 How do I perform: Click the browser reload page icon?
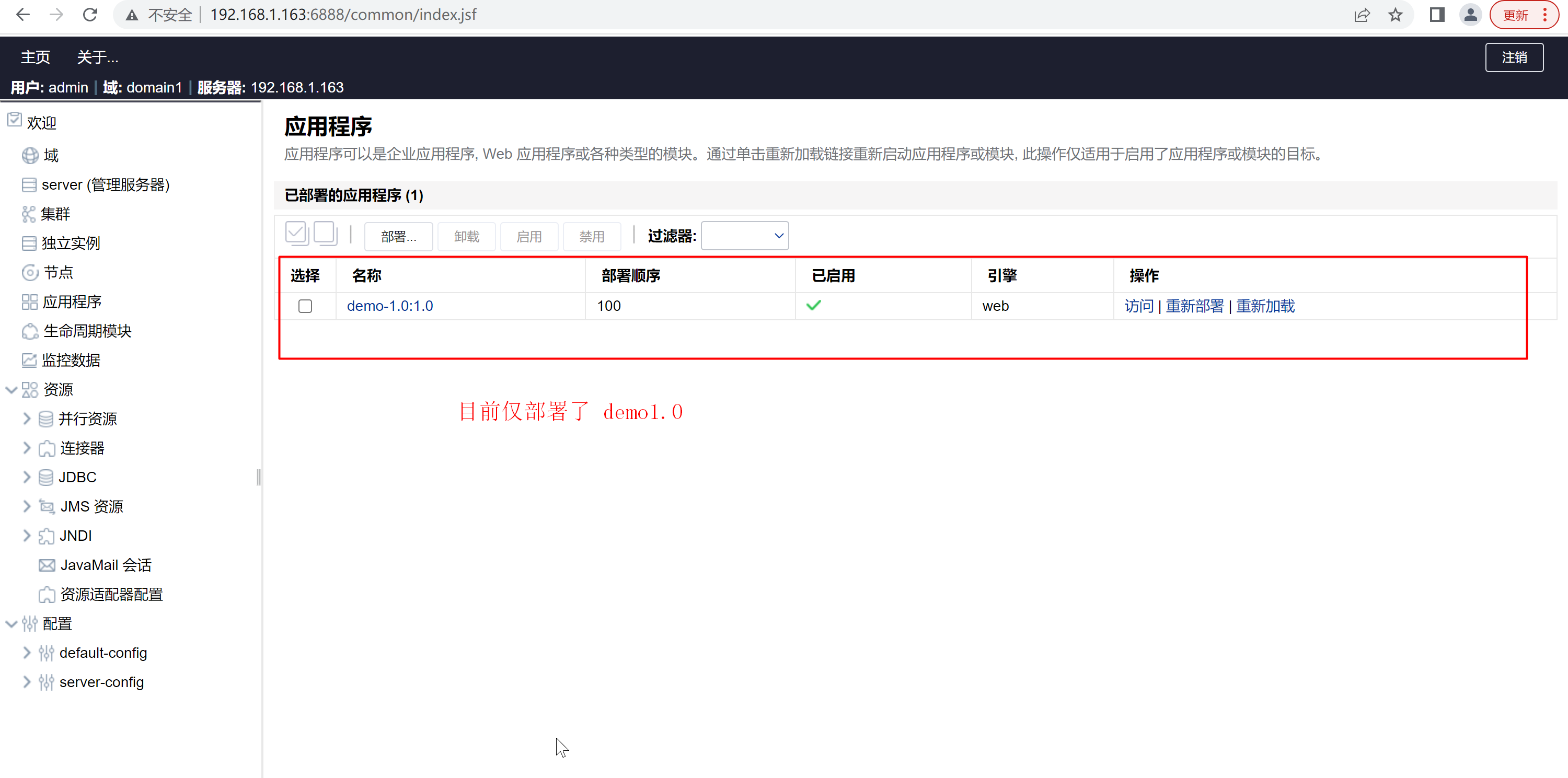[90, 15]
